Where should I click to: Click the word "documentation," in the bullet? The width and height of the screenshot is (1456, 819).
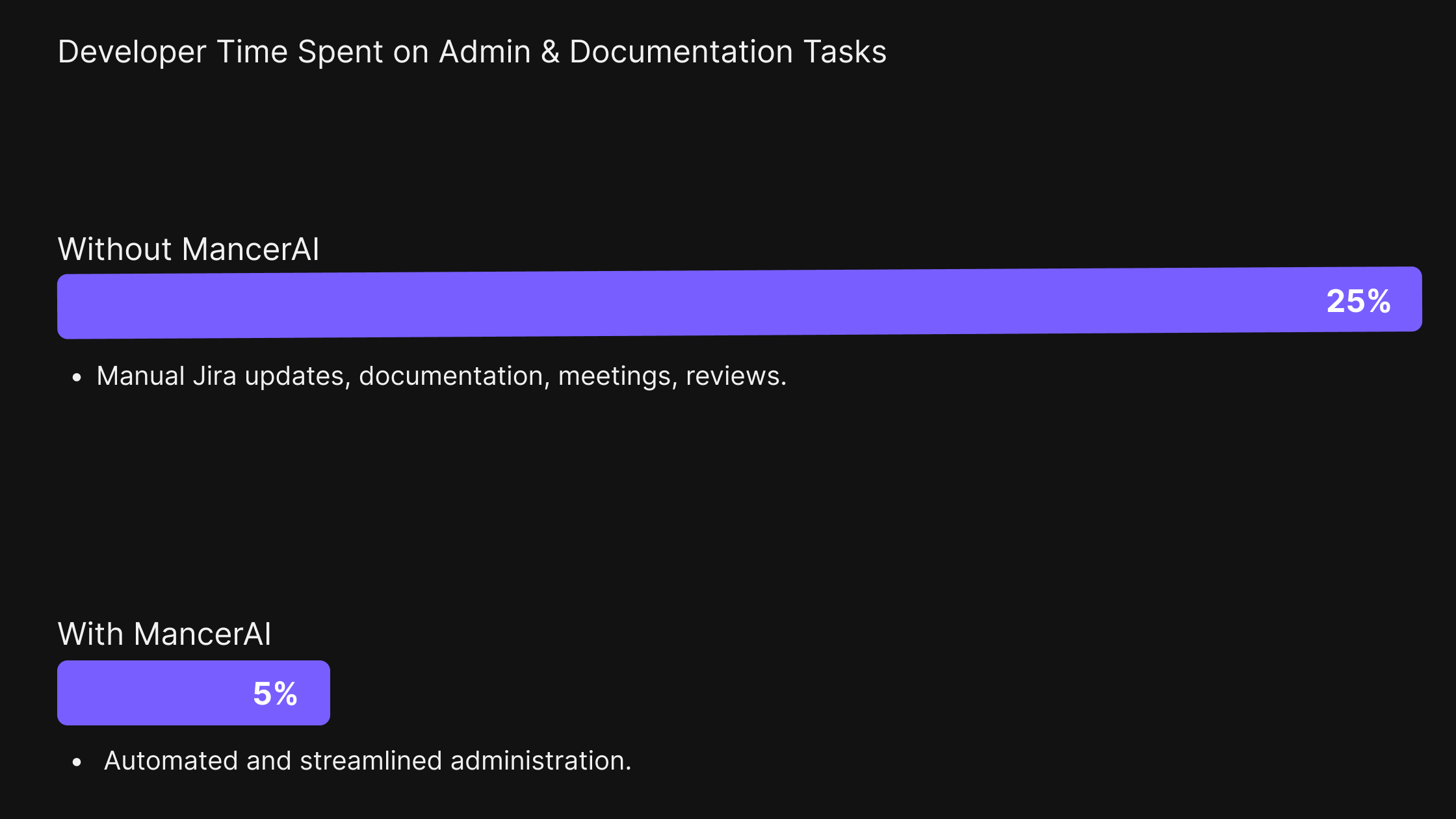point(452,376)
